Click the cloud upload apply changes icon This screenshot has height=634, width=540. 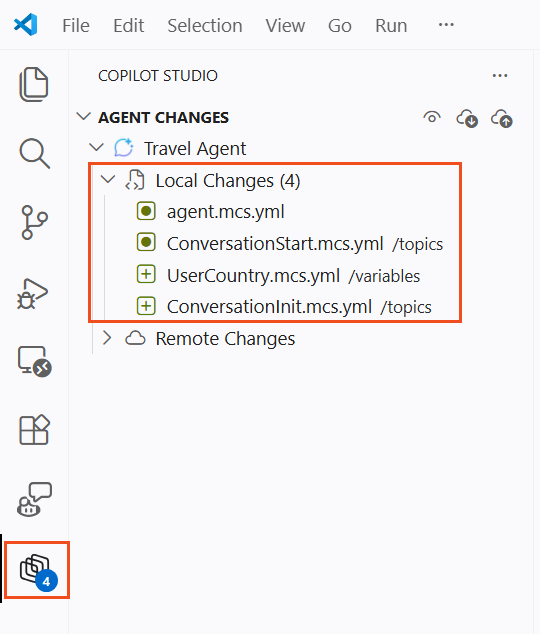pos(502,119)
